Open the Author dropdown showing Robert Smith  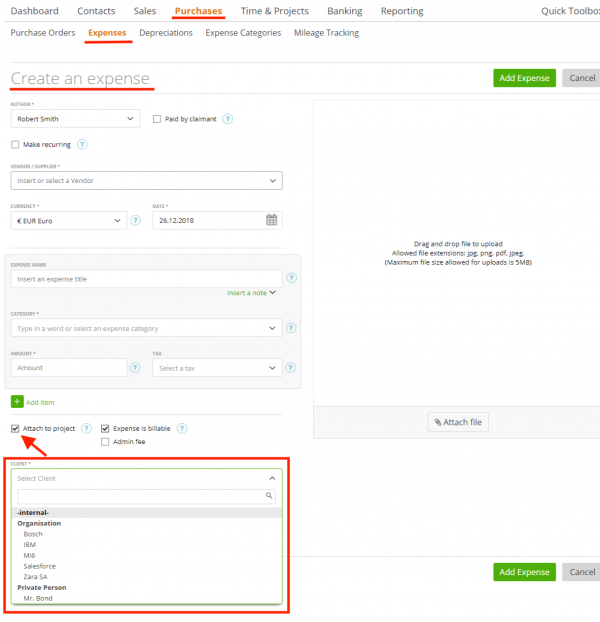[75, 119]
